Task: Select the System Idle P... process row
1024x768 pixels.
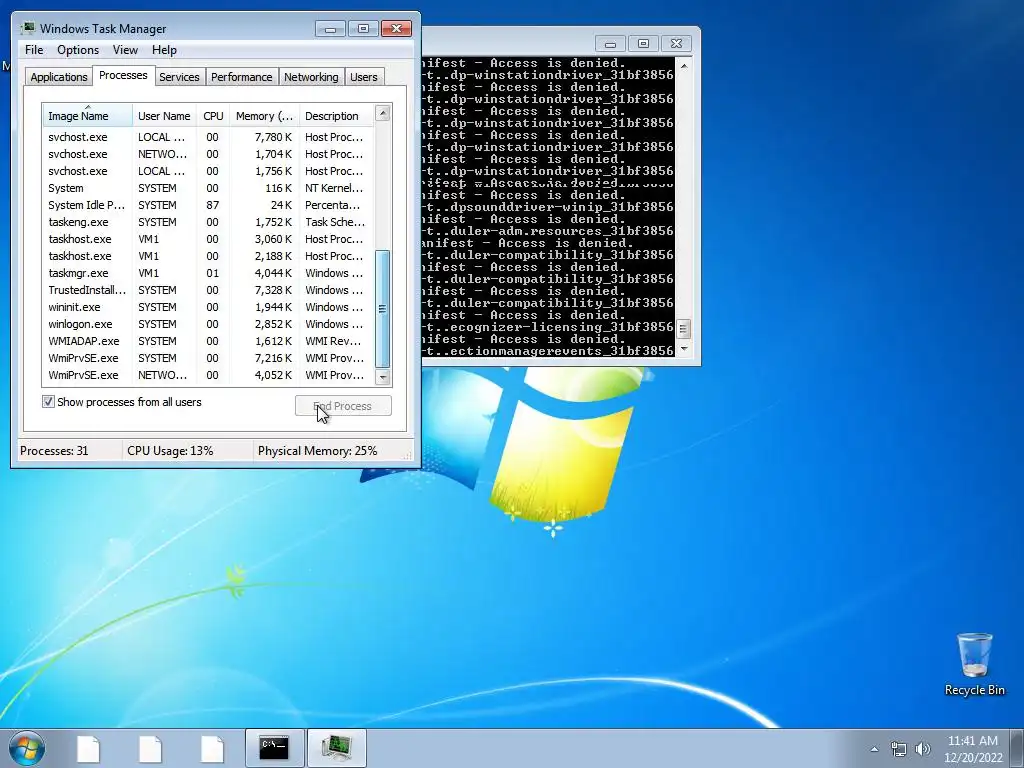Action: (208, 205)
